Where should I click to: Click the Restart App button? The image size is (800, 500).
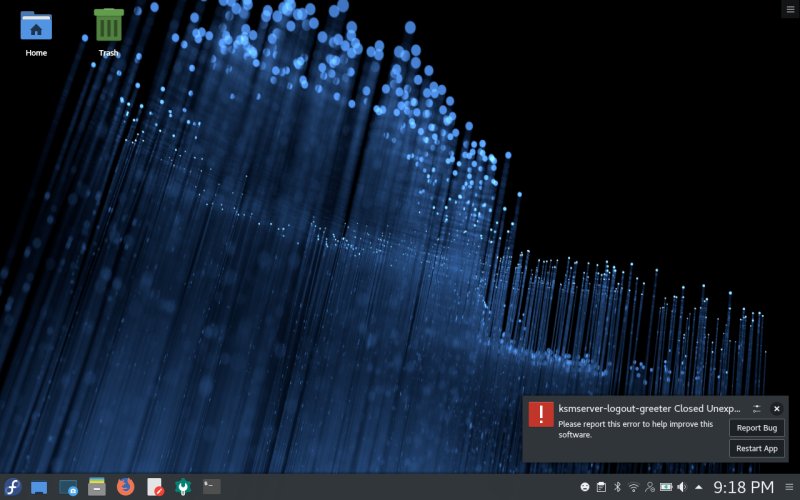tap(756, 448)
